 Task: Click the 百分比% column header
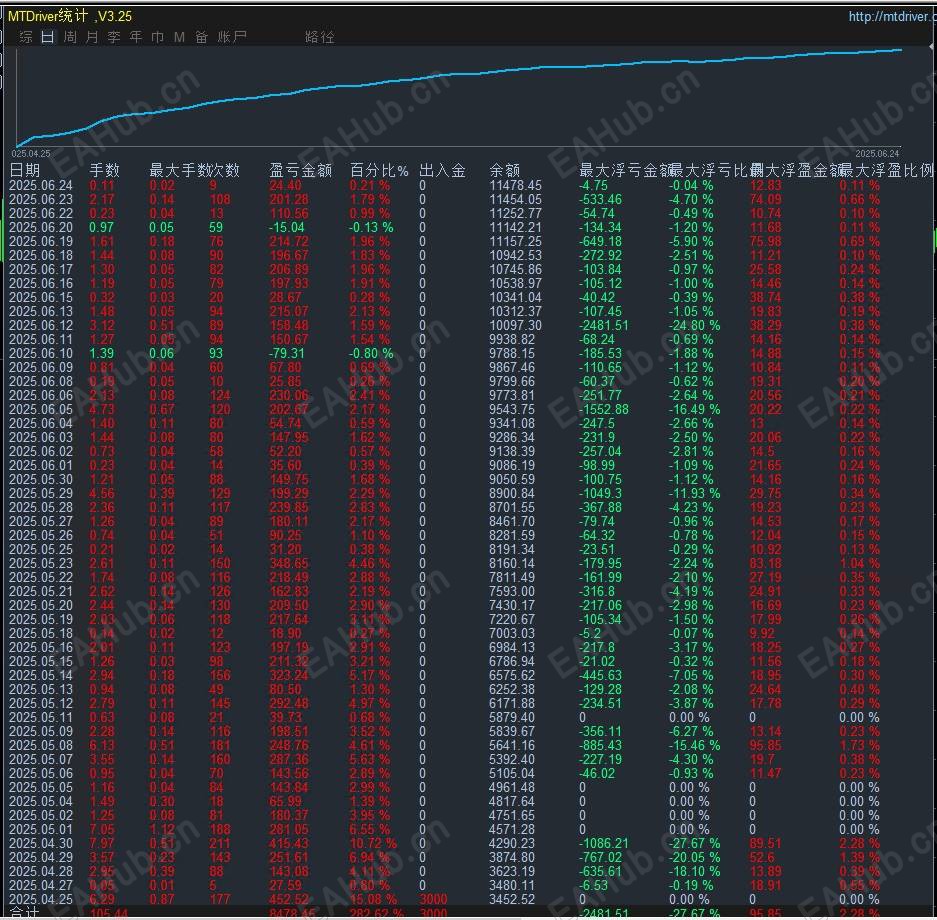(379, 170)
